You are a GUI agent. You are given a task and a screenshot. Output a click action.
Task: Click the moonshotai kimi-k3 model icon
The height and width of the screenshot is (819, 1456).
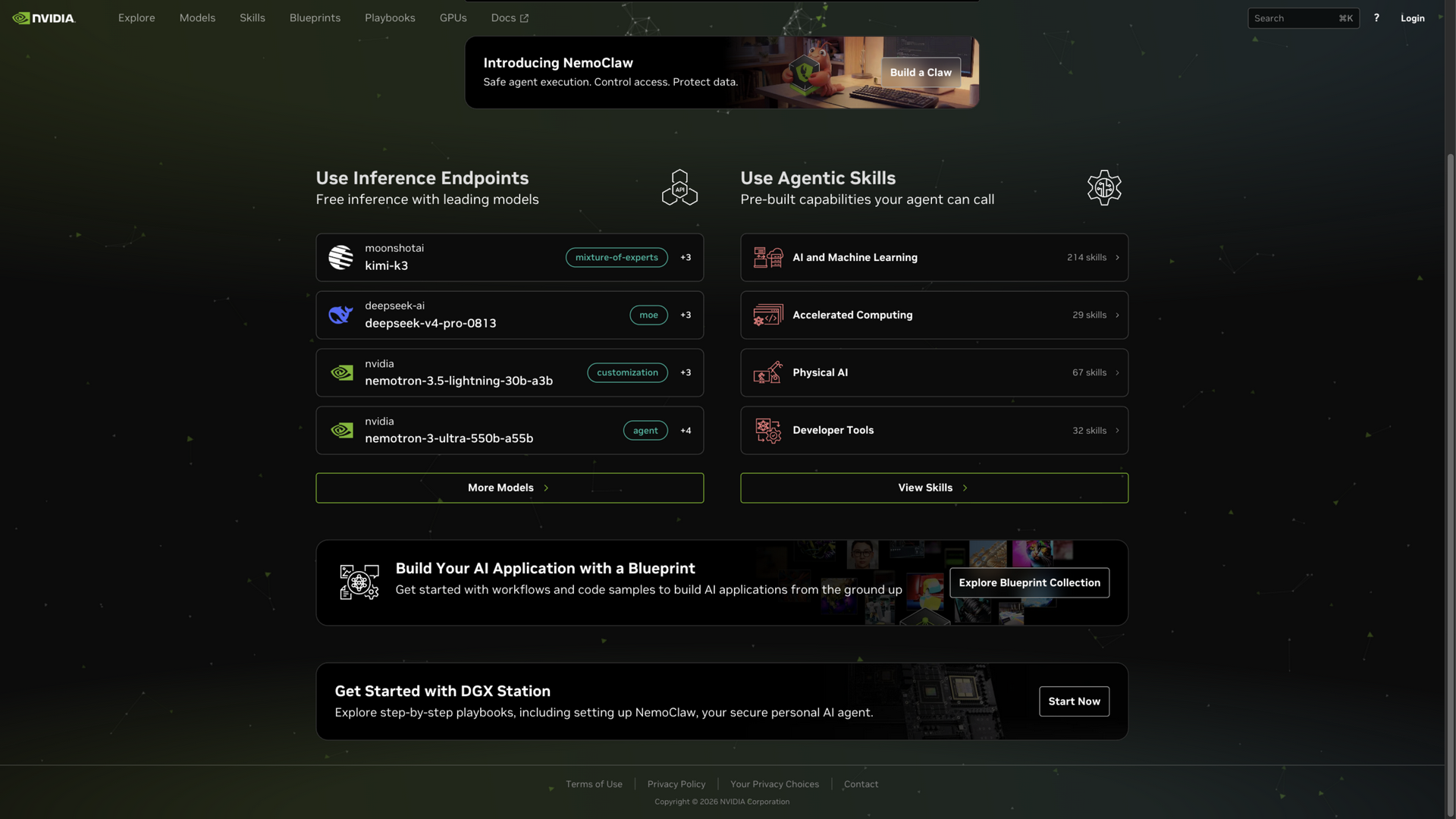340,258
